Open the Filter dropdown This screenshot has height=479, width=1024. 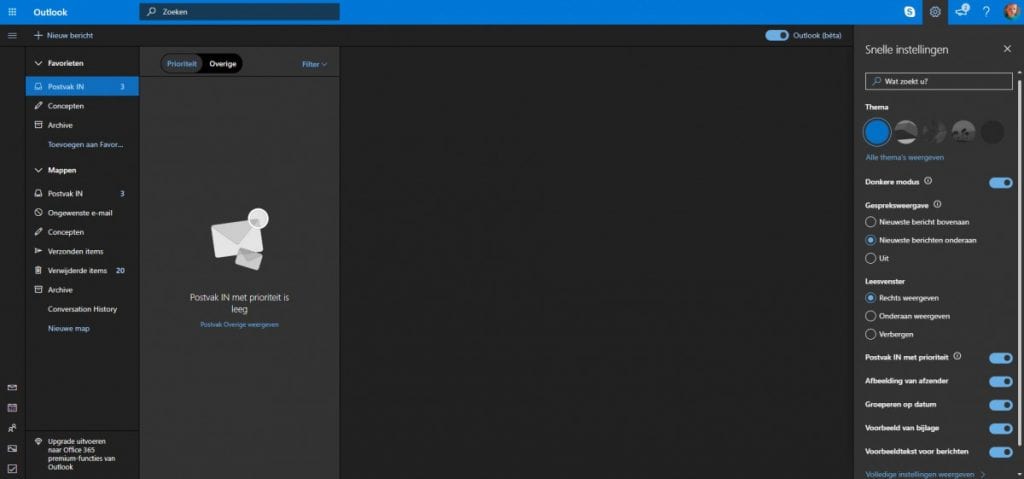[314, 64]
